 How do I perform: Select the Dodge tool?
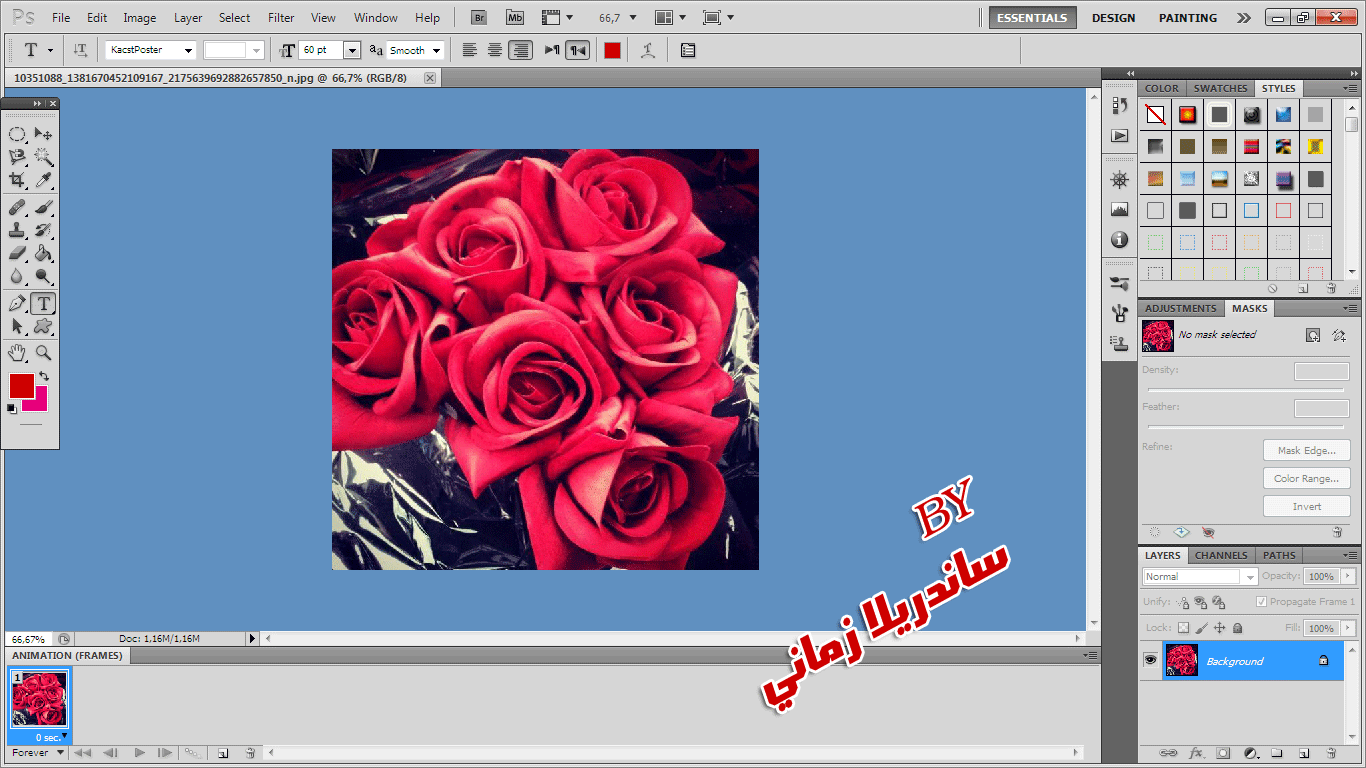pyautogui.click(x=43, y=277)
